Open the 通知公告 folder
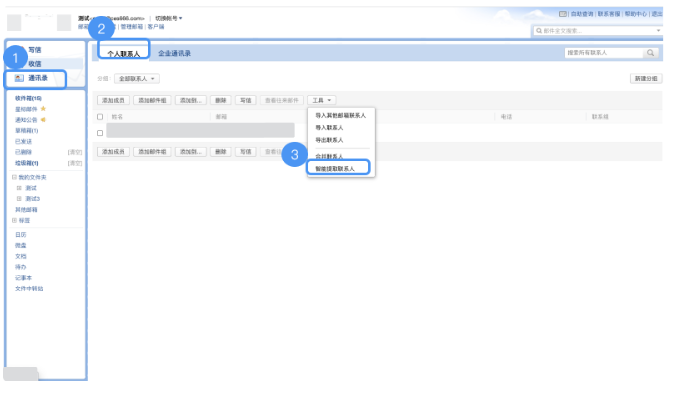673x398 pixels. [26, 120]
